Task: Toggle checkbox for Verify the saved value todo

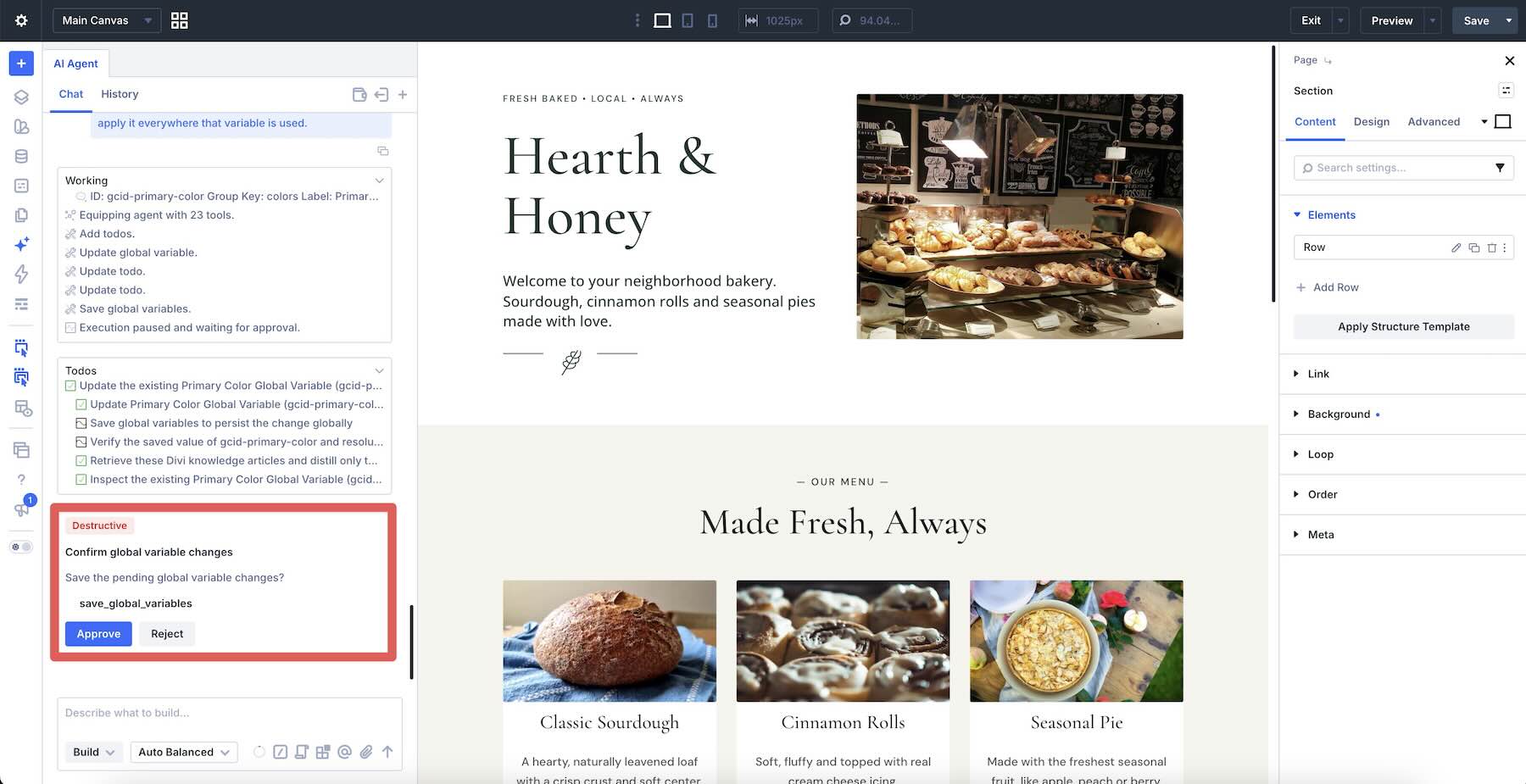Action: click(x=81, y=442)
